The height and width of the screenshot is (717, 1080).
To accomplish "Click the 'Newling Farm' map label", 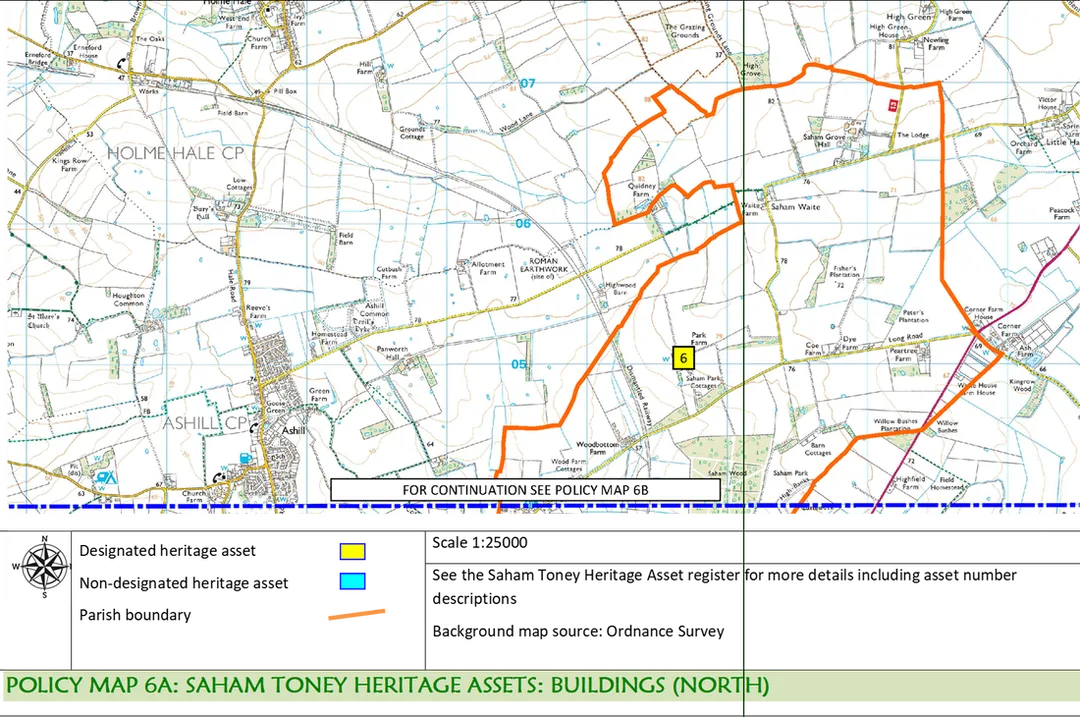I will (936, 43).
